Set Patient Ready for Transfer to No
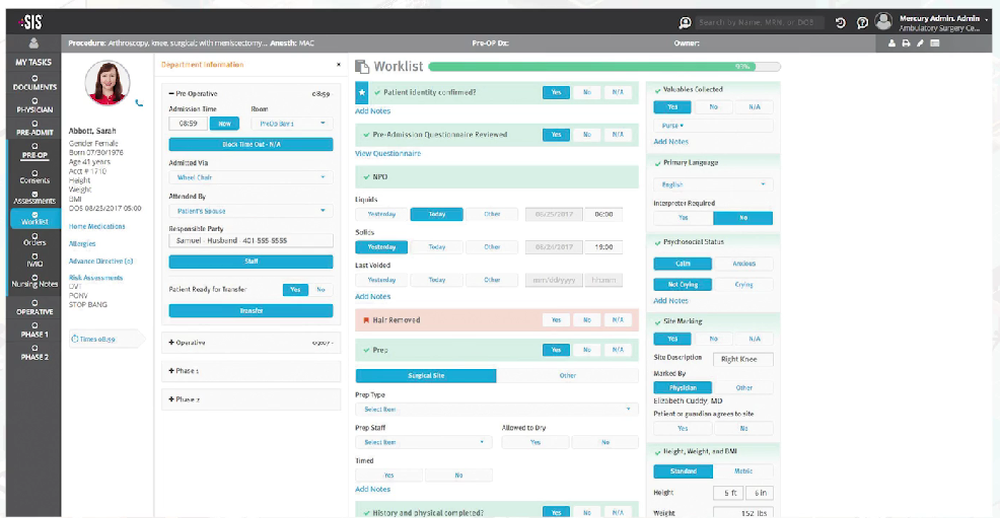1000x518 pixels. click(x=321, y=290)
